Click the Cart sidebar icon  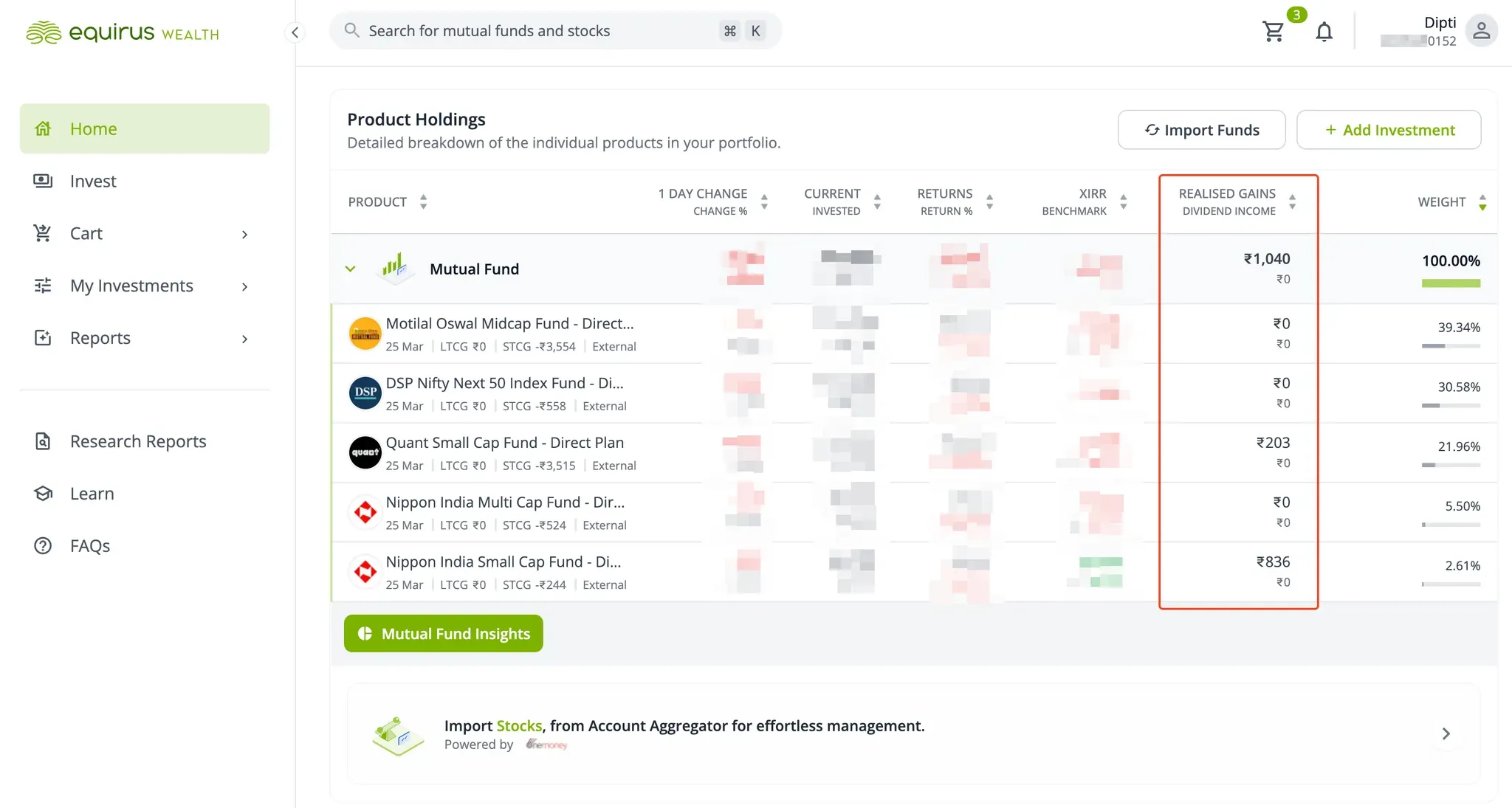coord(43,233)
